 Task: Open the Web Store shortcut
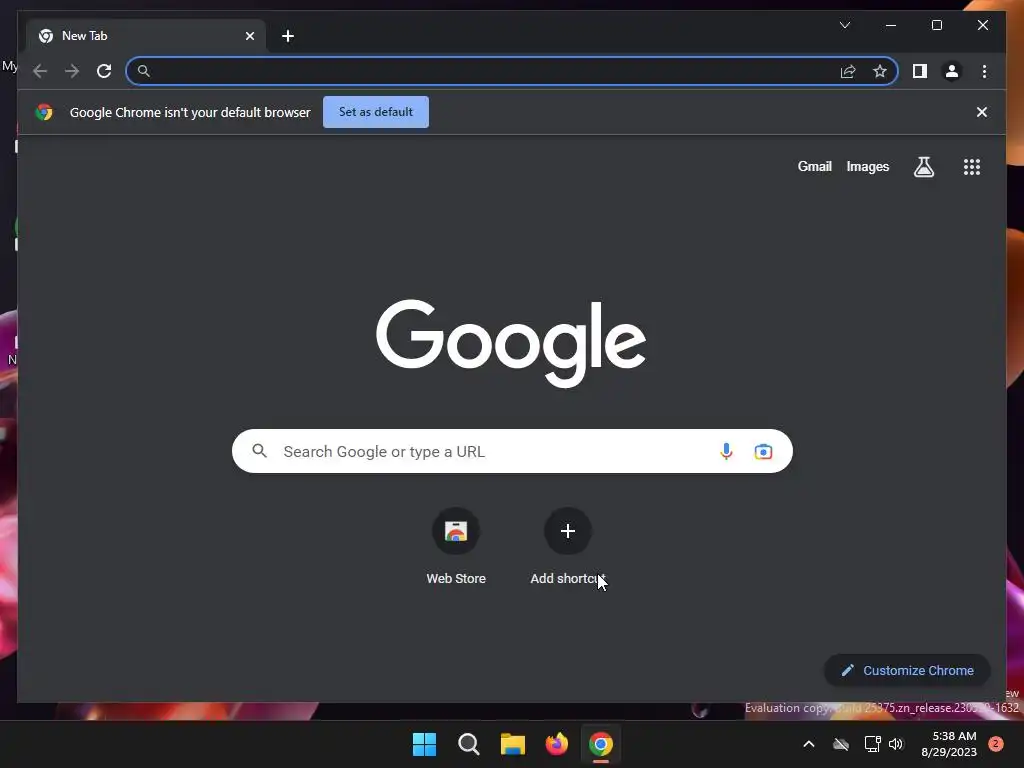(x=456, y=547)
